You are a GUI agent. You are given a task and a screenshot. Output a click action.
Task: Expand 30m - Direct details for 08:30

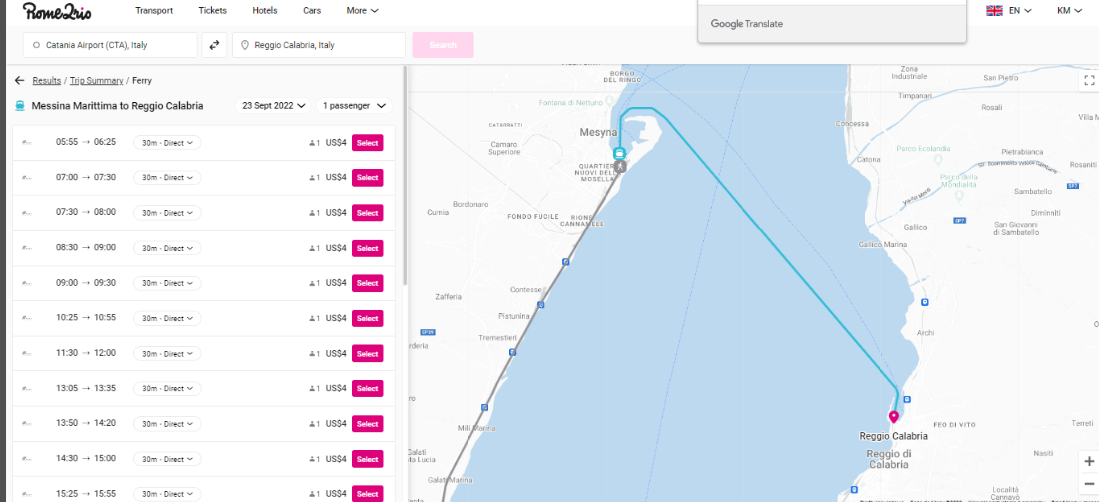click(167, 248)
